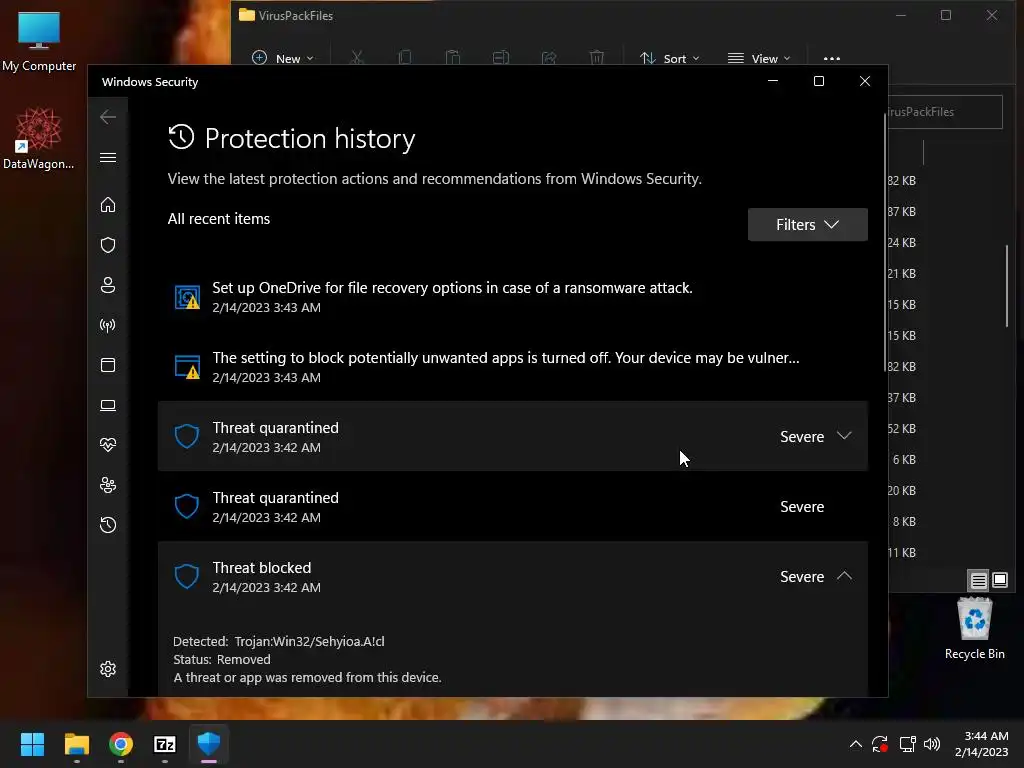Open the taskbar clock and date
Image resolution: width=1024 pixels, height=768 pixels.
(982, 744)
